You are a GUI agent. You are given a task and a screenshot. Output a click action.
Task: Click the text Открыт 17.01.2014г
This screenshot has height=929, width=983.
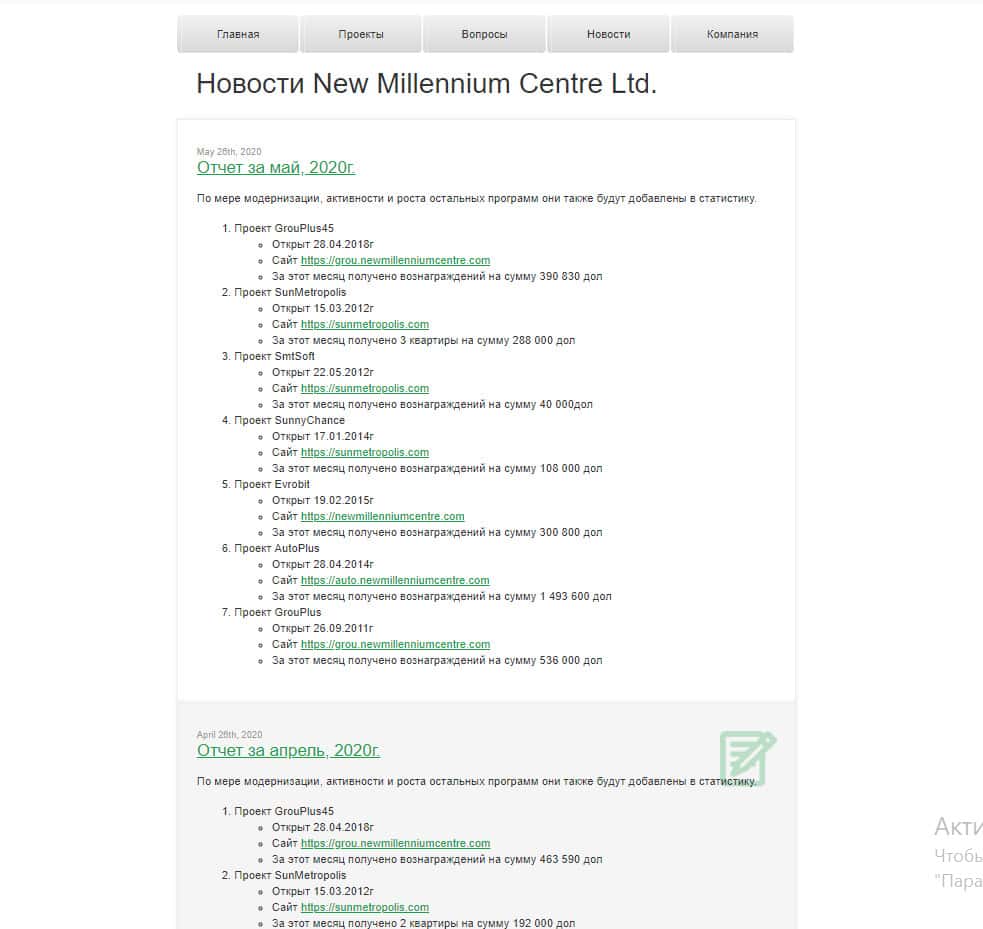click(323, 436)
